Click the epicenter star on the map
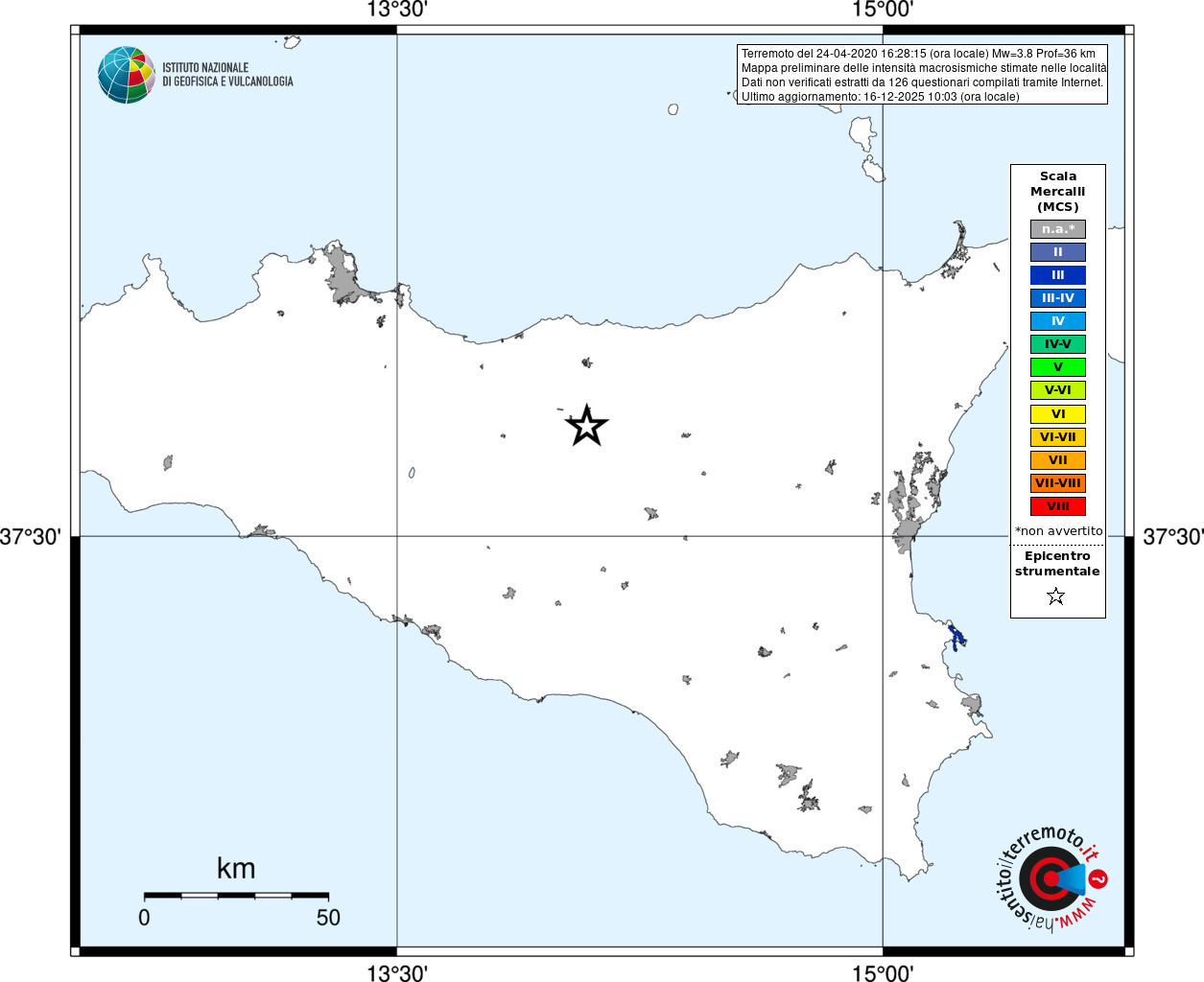Viewport: 1204px width, 982px height. [x=586, y=426]
